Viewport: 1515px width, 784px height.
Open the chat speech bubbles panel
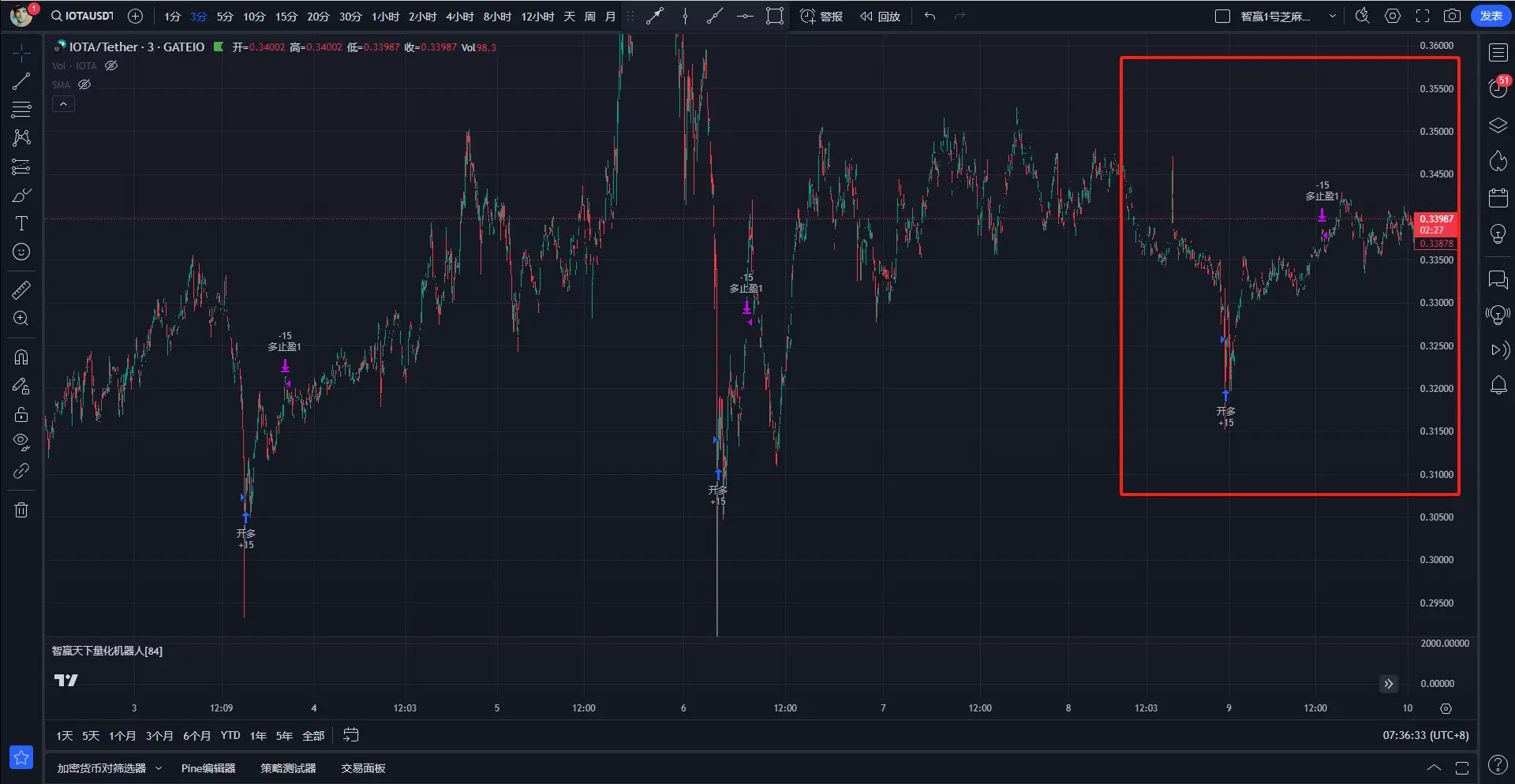(1498, 279)
